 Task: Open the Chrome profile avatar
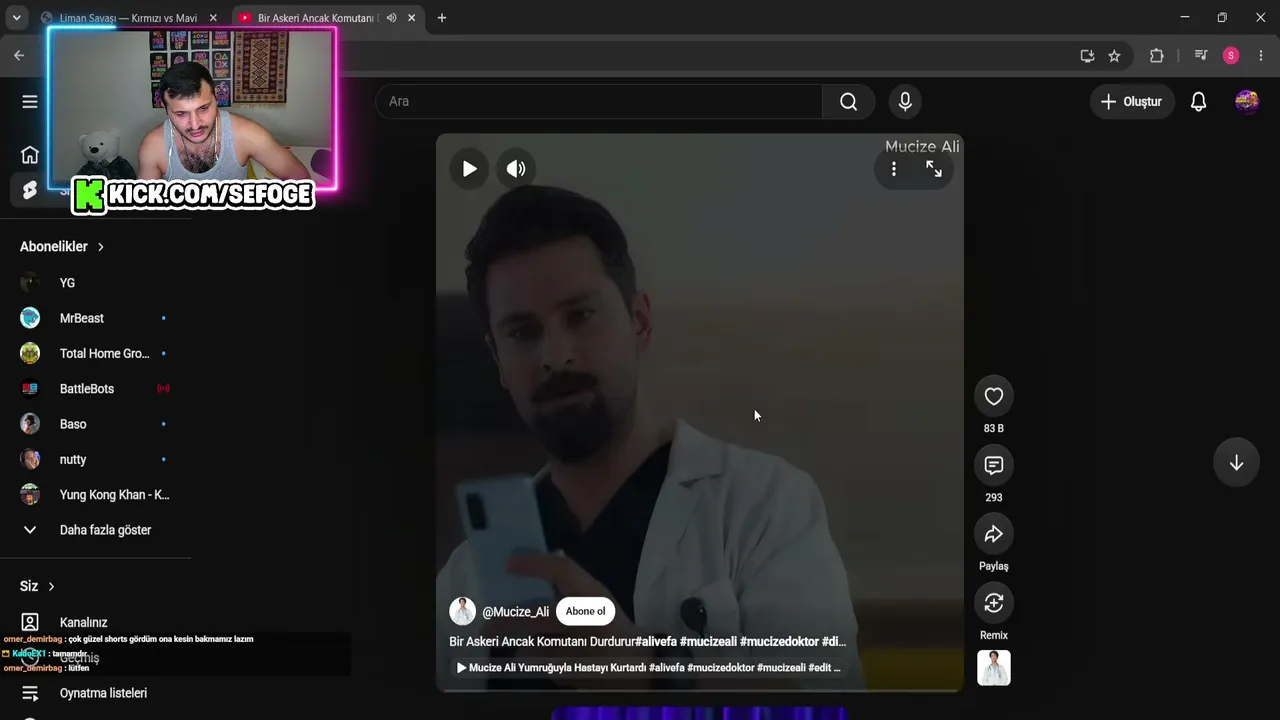click(x=1231, y=56)
